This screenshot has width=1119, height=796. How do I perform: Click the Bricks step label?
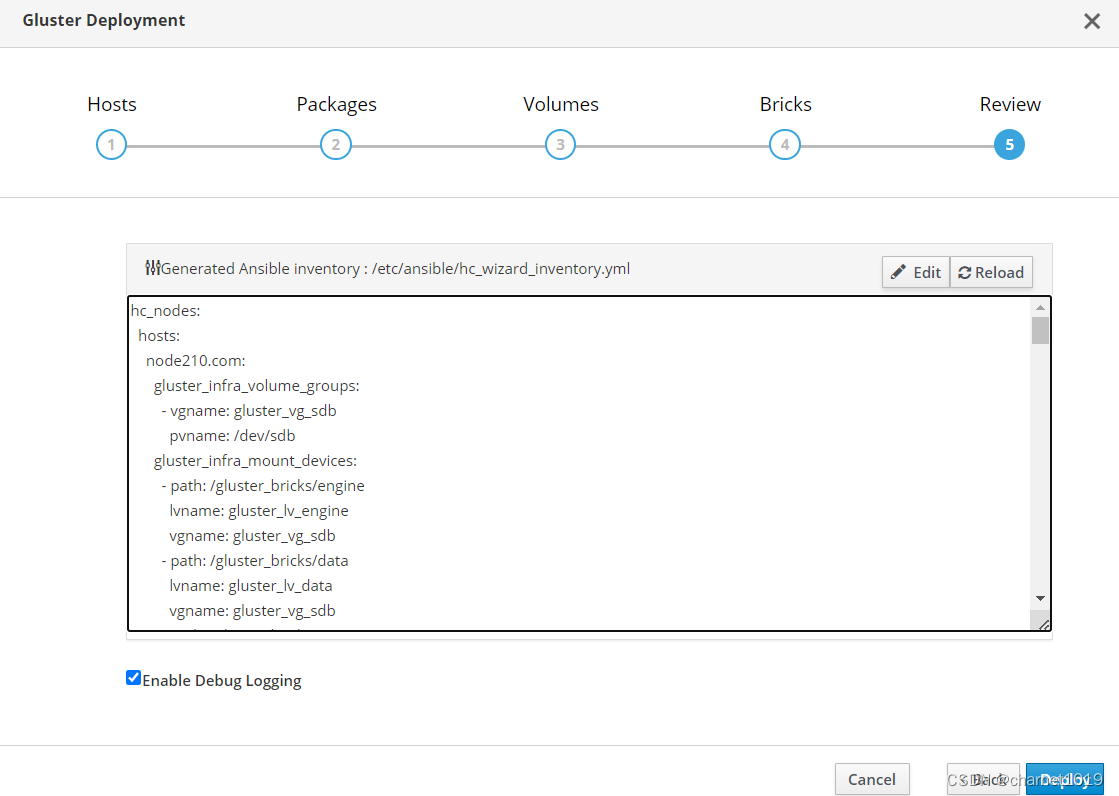coord(786,104)
